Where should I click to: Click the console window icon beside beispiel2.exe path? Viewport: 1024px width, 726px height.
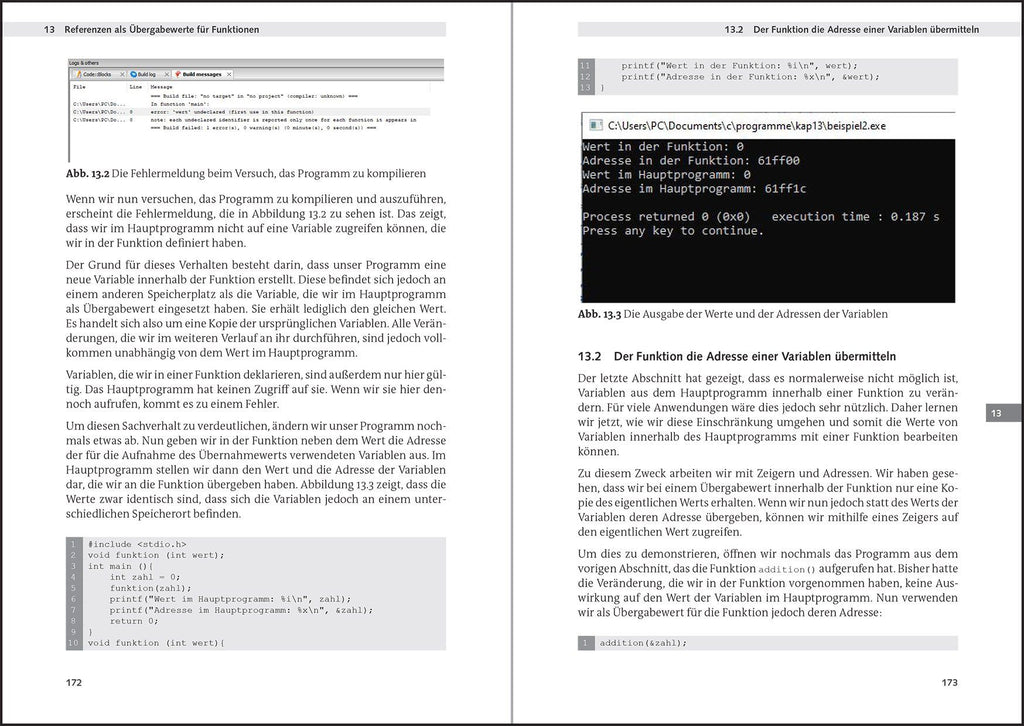point(594,126)
